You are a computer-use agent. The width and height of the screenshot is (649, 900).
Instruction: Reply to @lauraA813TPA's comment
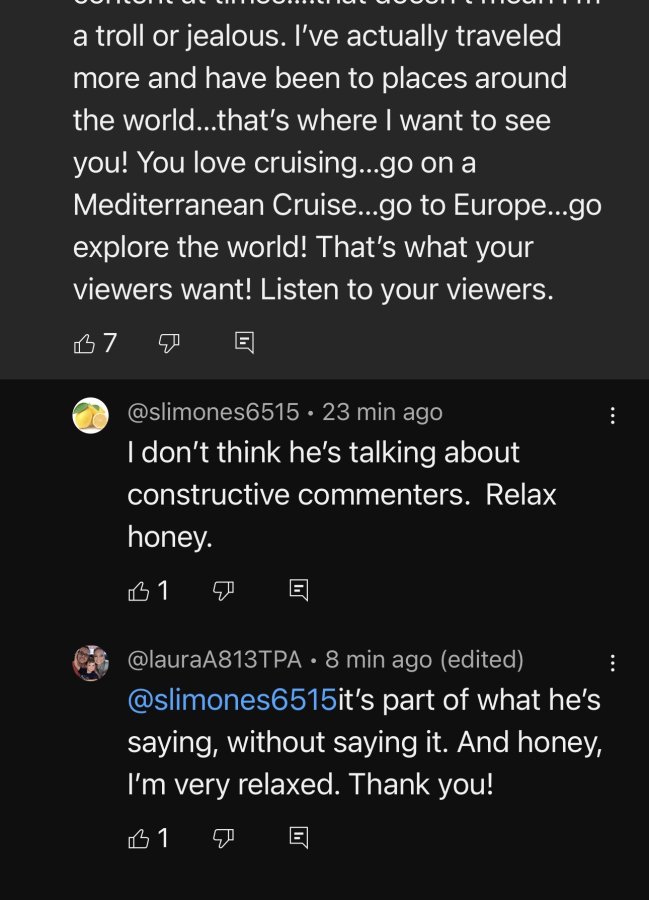coord(298,838)
